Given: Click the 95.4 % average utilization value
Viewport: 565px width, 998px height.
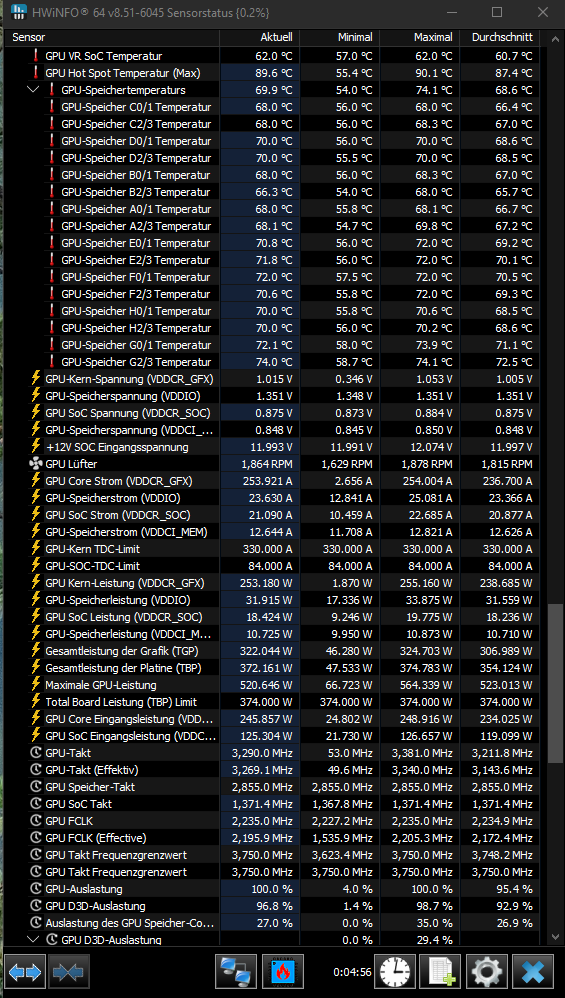Looking at the screenshot, I should tap(515, 889).
